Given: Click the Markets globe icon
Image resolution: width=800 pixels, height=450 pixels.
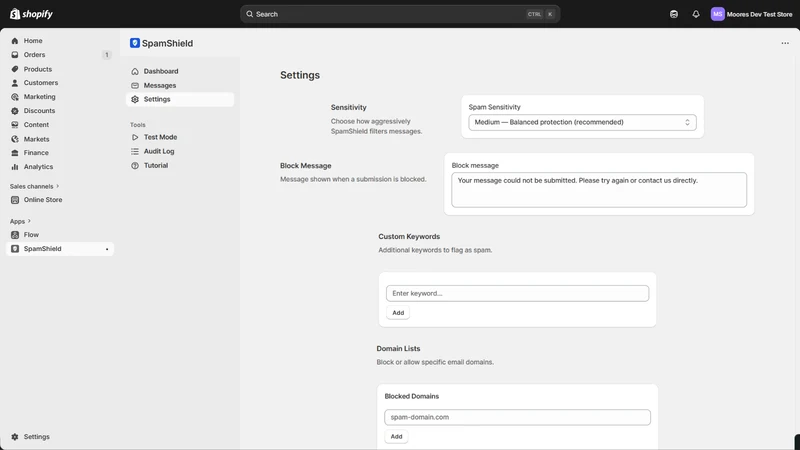Looking at the screenshot, I should point(15,139).
